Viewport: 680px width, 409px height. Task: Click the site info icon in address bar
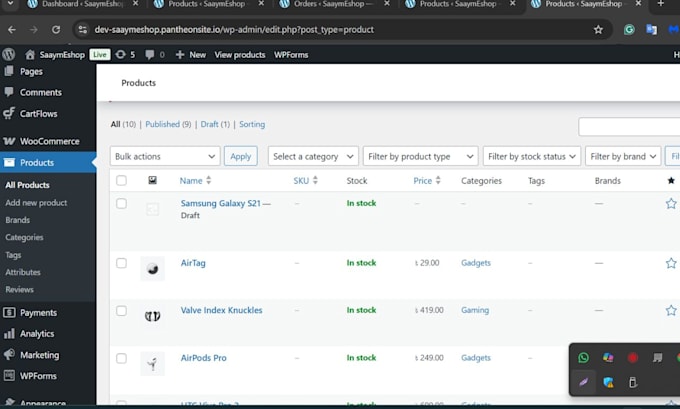(x=82, y=29)
